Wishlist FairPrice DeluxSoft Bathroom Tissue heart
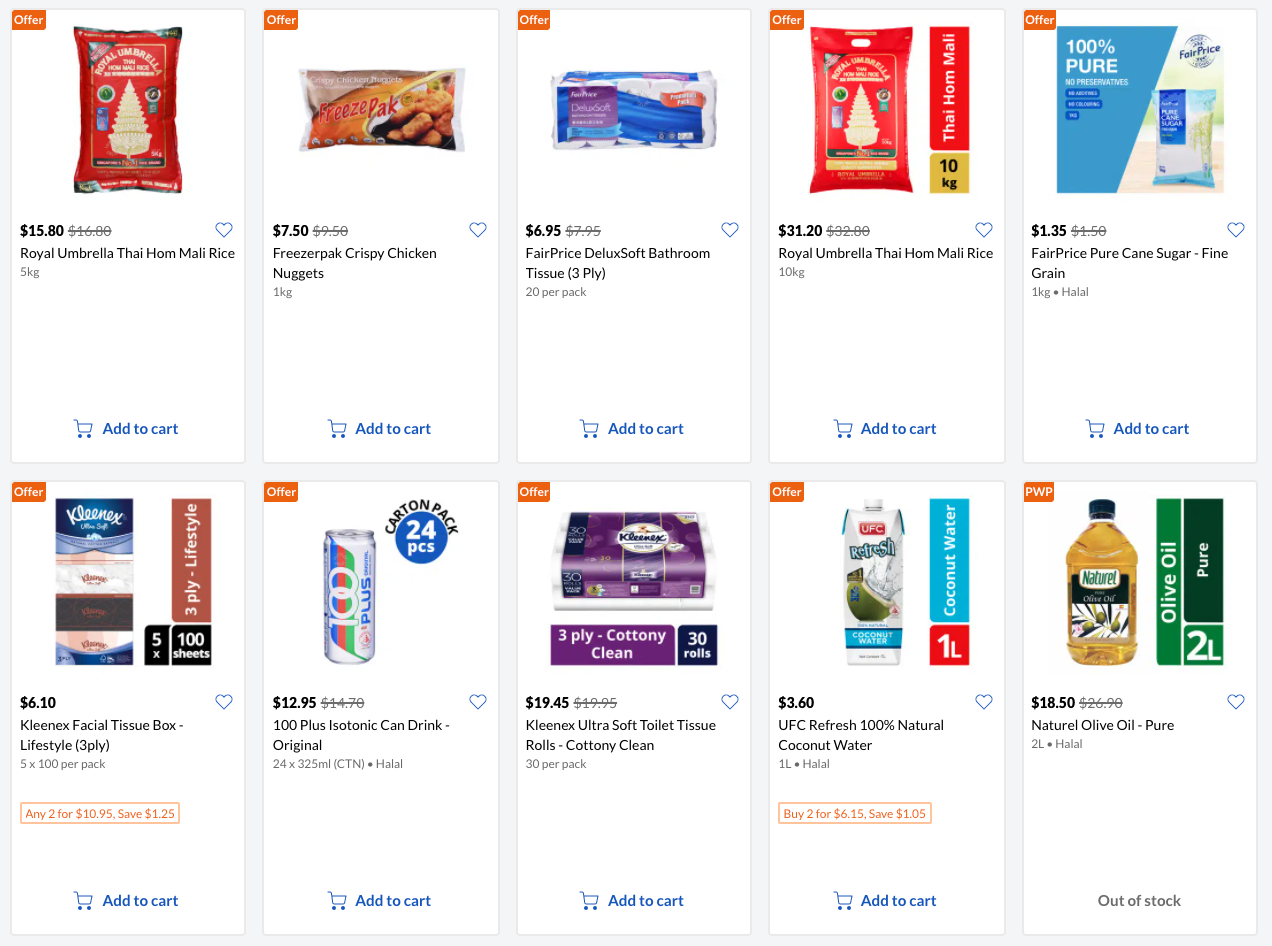This screenshot has width=1272, height=946. tap(730, 230)
